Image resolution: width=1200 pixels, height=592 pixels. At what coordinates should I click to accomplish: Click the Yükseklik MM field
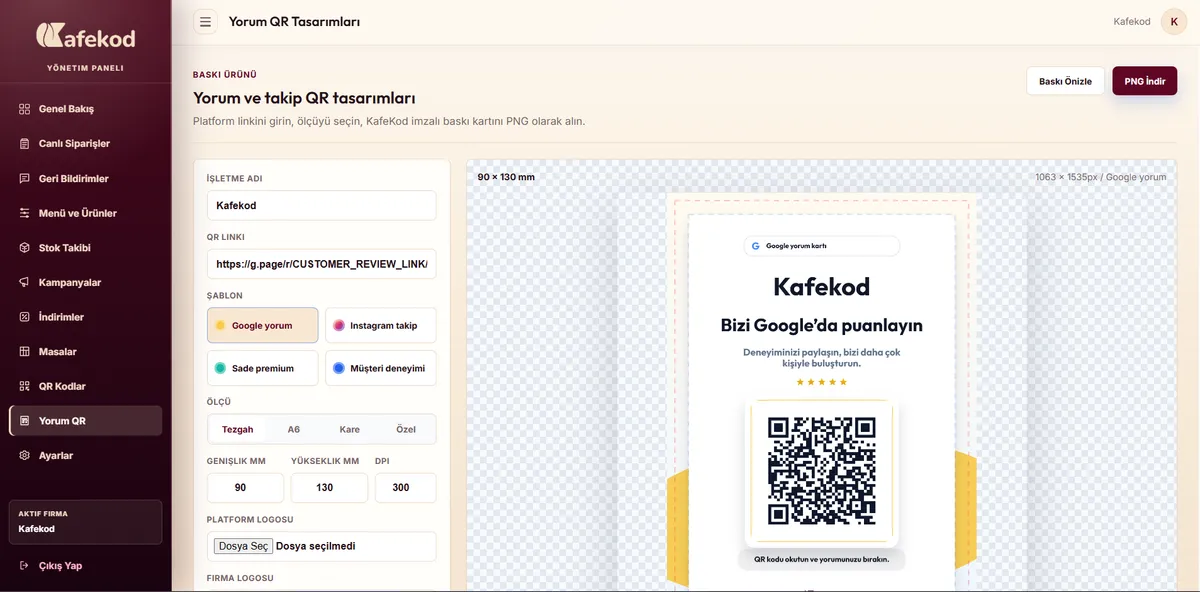(x=329, y=488)
